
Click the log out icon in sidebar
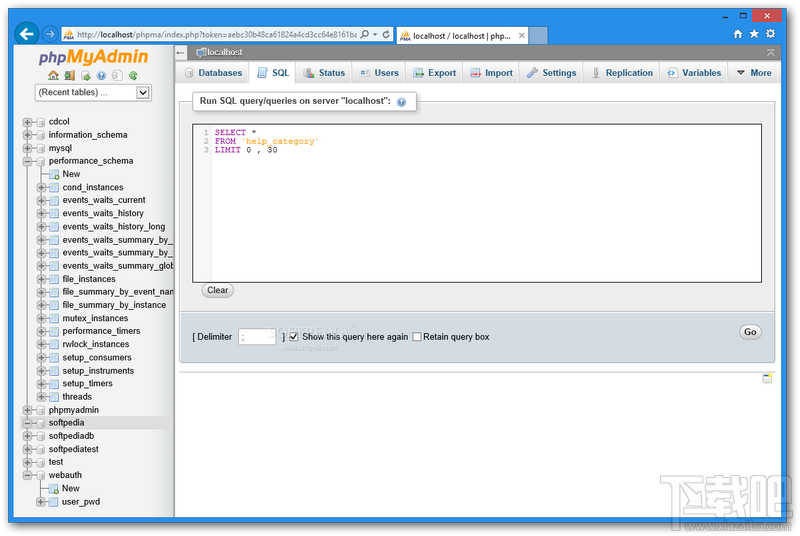[69, 75]
